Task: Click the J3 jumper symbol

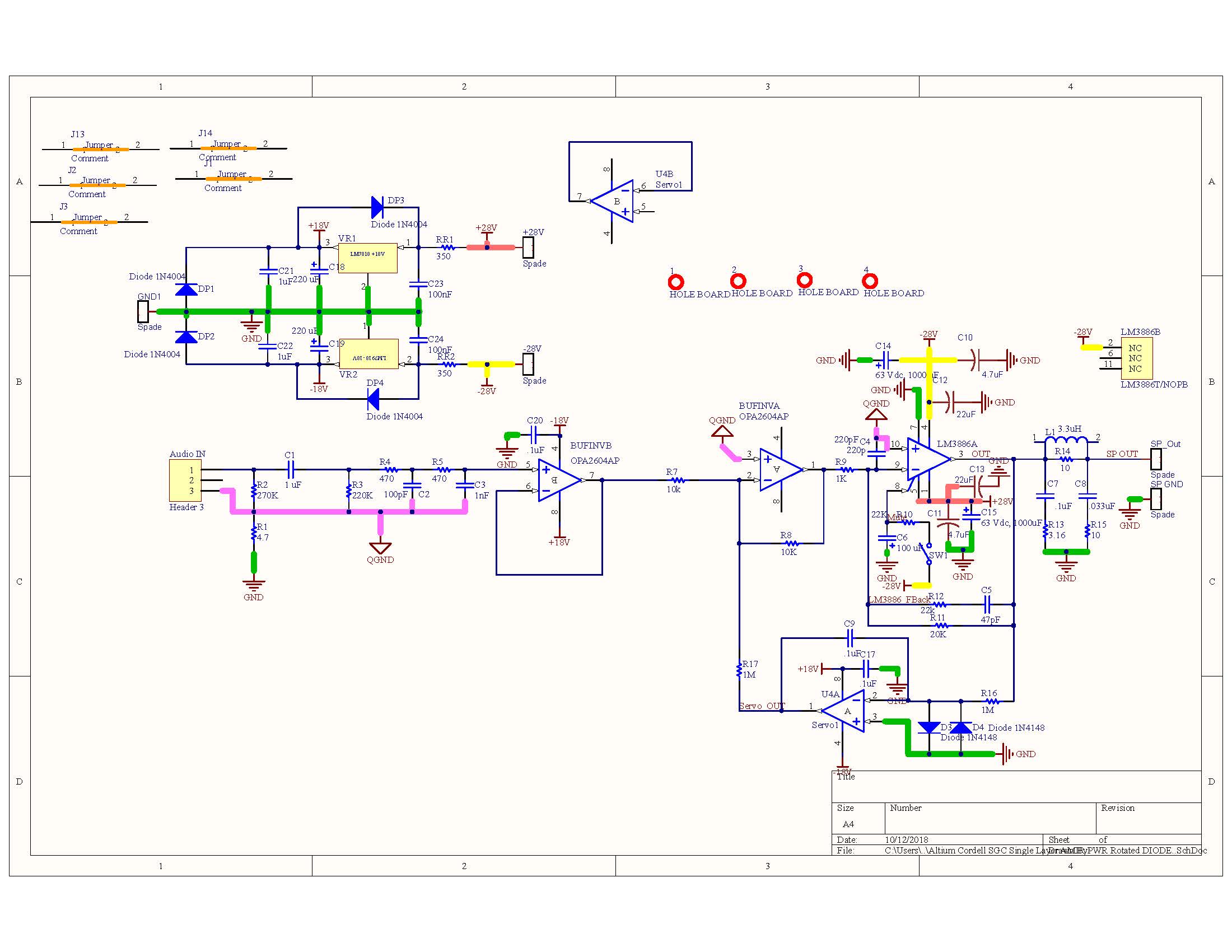Action: 89,222
